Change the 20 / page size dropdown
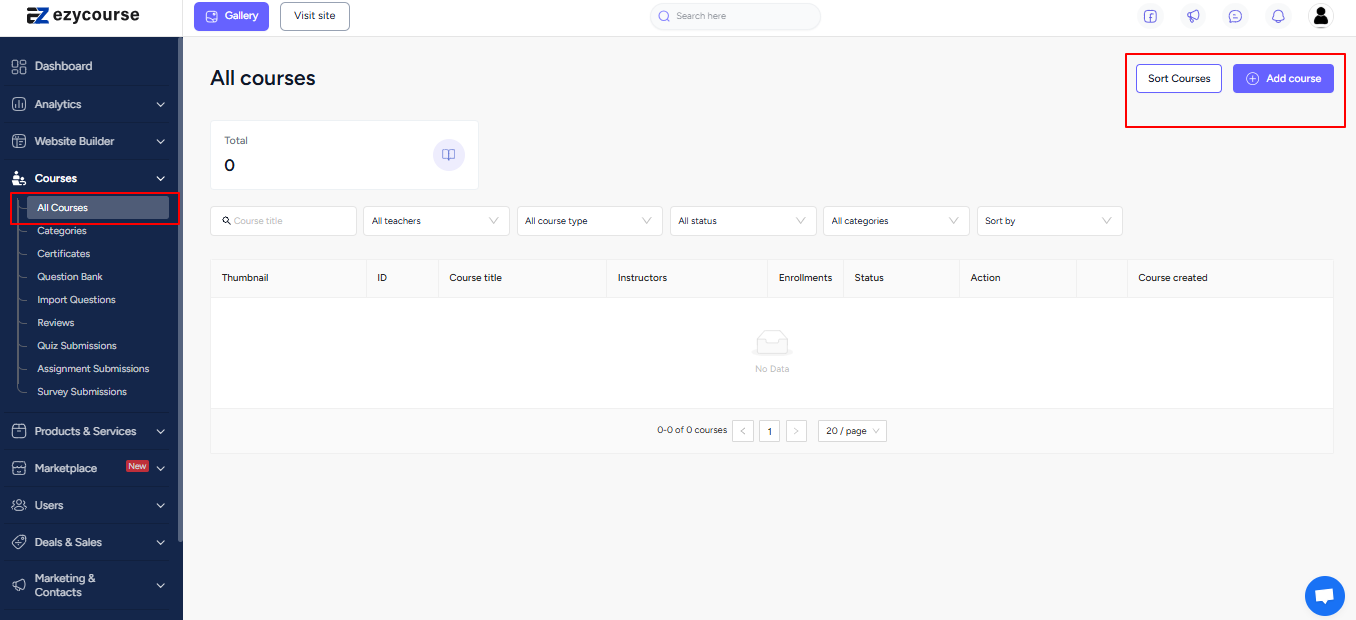Screen dimensions: 1356x620 pyautogui.click(x=852, y=431)
